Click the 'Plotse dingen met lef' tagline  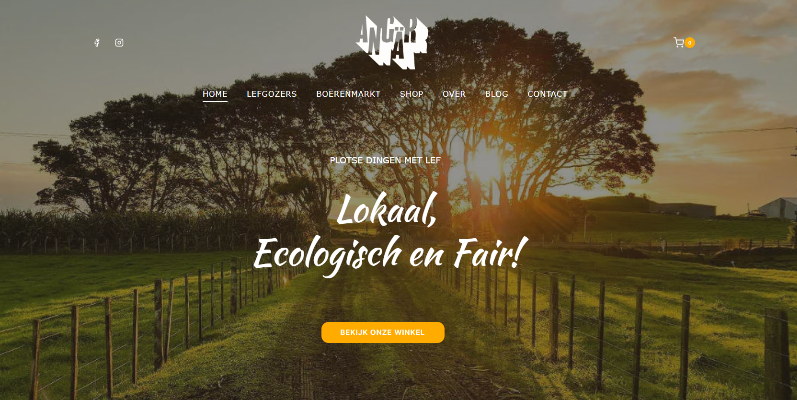pyautogui.click(x=385, y=160)
